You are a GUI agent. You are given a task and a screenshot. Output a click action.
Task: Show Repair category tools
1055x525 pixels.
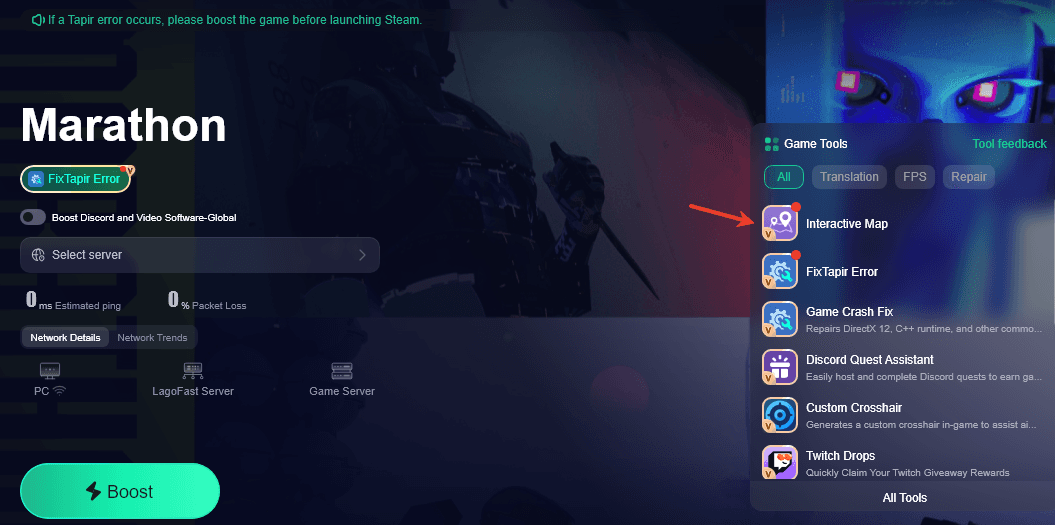[968, 177]
